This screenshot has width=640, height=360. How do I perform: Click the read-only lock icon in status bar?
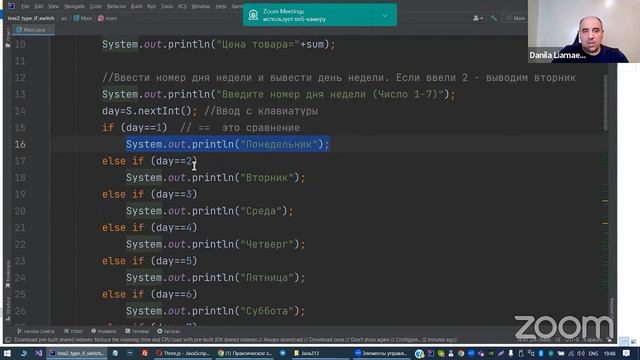pos(609,340)
